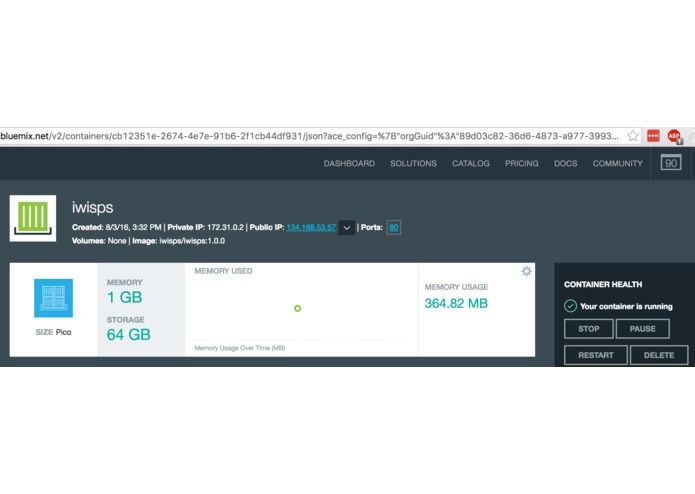
Task: Click the CONTAINER HEALTH heading
Action: (x=603, y=284)
